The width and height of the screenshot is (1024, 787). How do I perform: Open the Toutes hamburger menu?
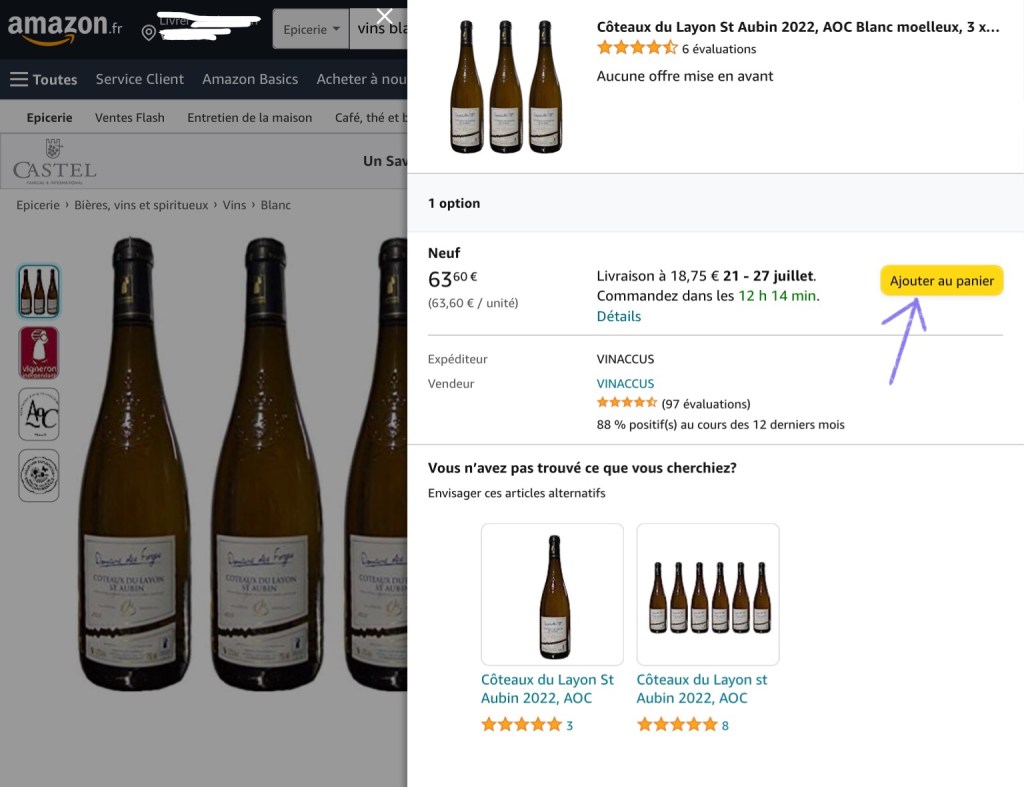click(43, 79)
